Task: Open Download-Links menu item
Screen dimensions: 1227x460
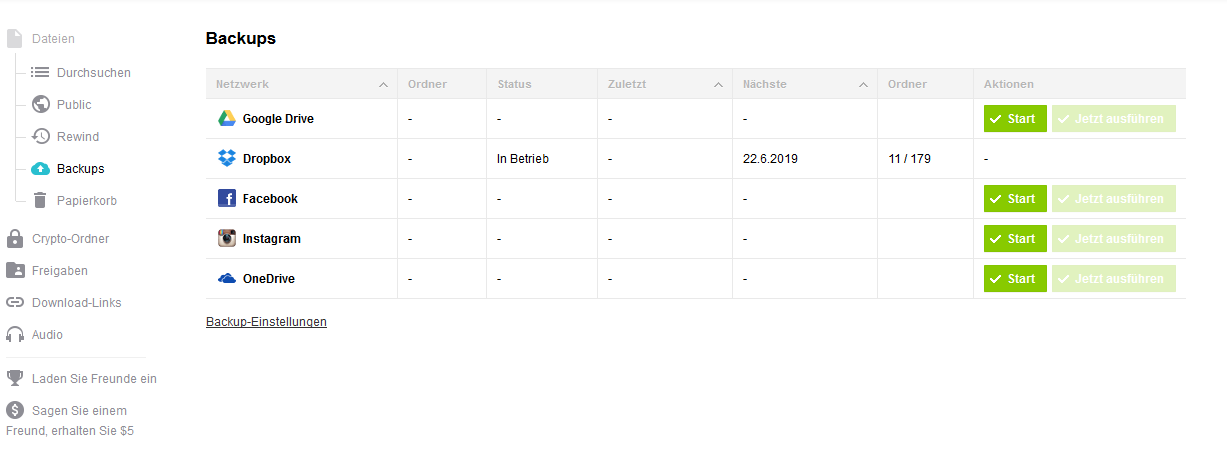Action: [76, 303]
